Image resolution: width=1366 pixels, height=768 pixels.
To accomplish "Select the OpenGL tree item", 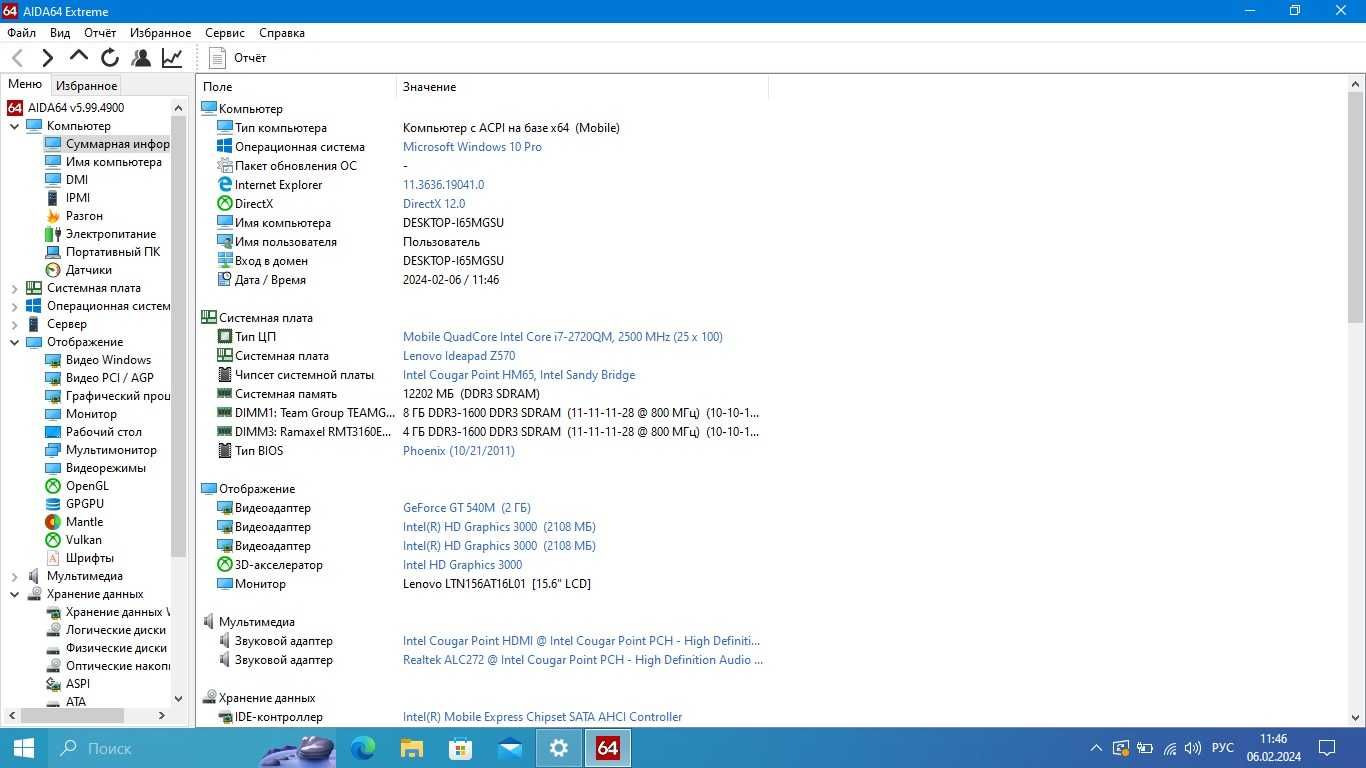I will [87, 486].
